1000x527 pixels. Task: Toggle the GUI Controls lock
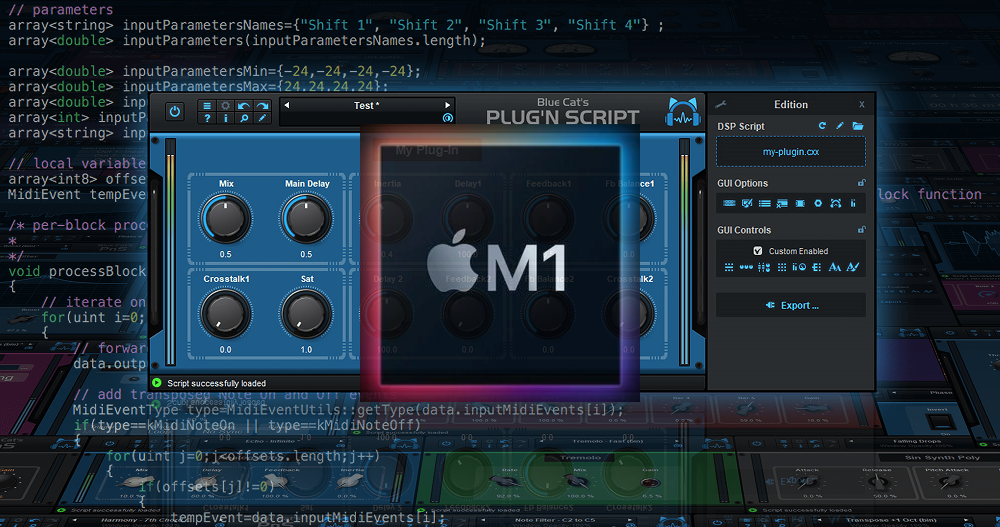[862, 230]
